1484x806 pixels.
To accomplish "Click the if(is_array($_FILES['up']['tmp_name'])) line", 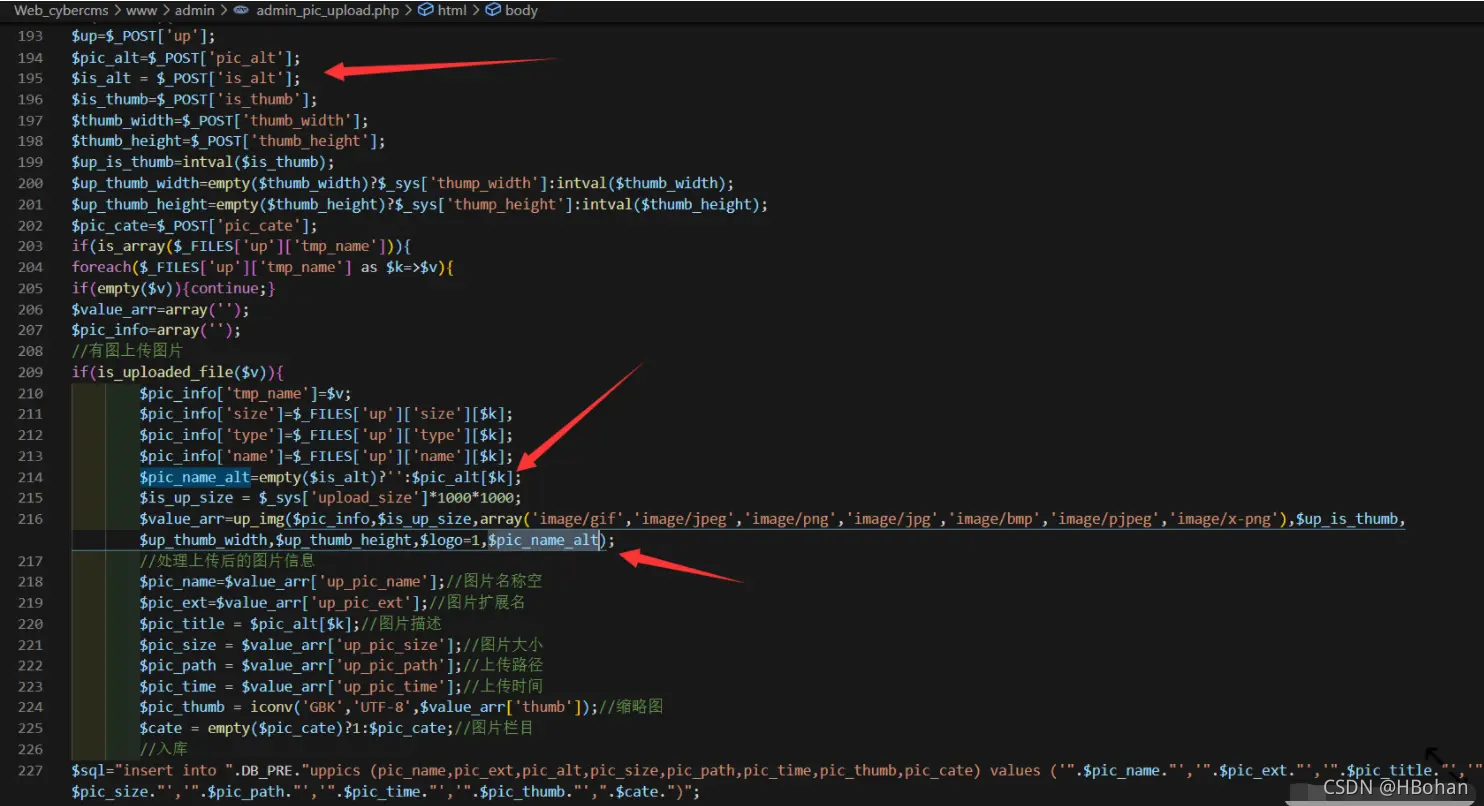I will tap(241, 246).
